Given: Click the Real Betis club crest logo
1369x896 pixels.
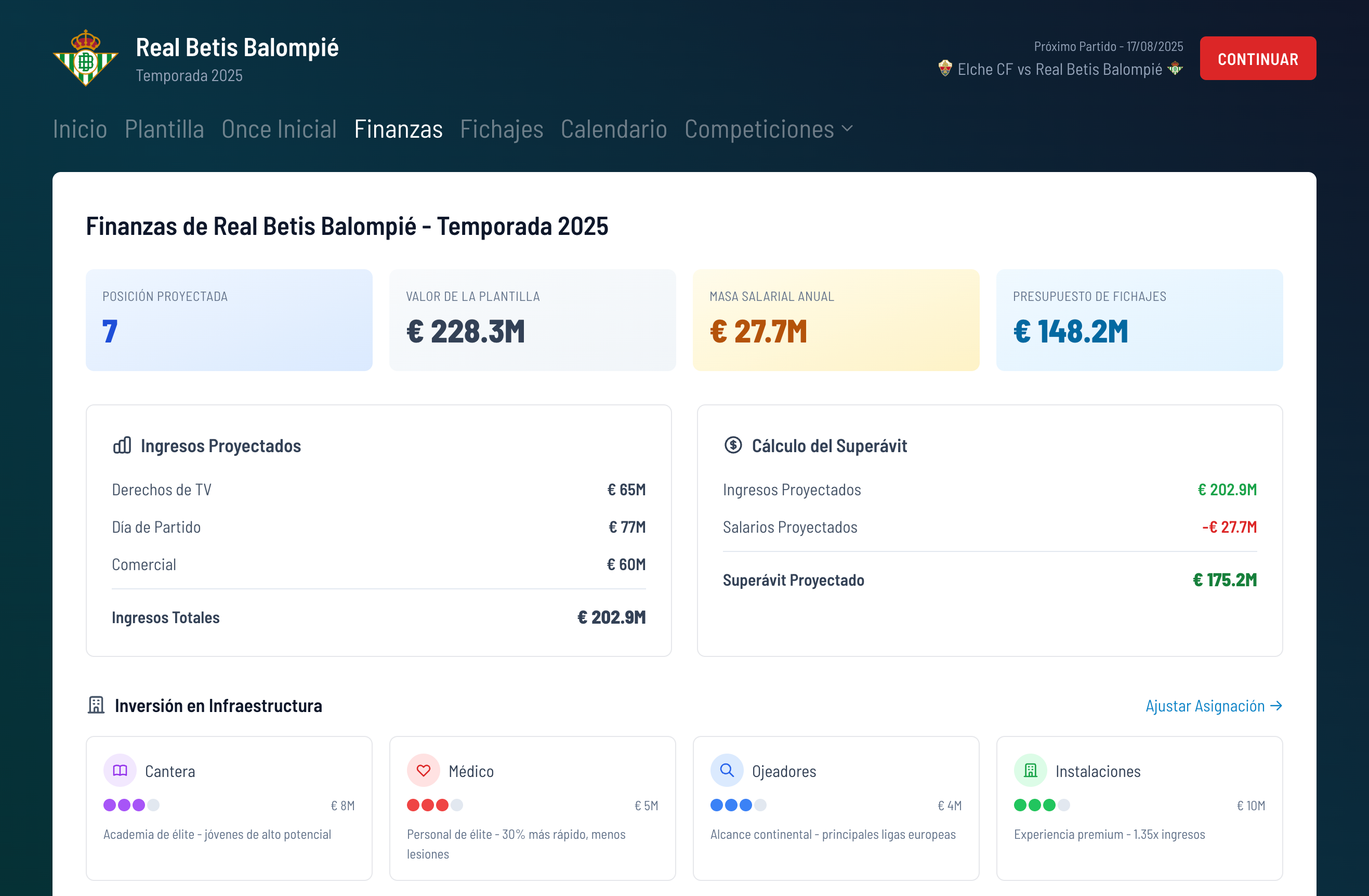Looking at the screenshot, I should [85, 58].
